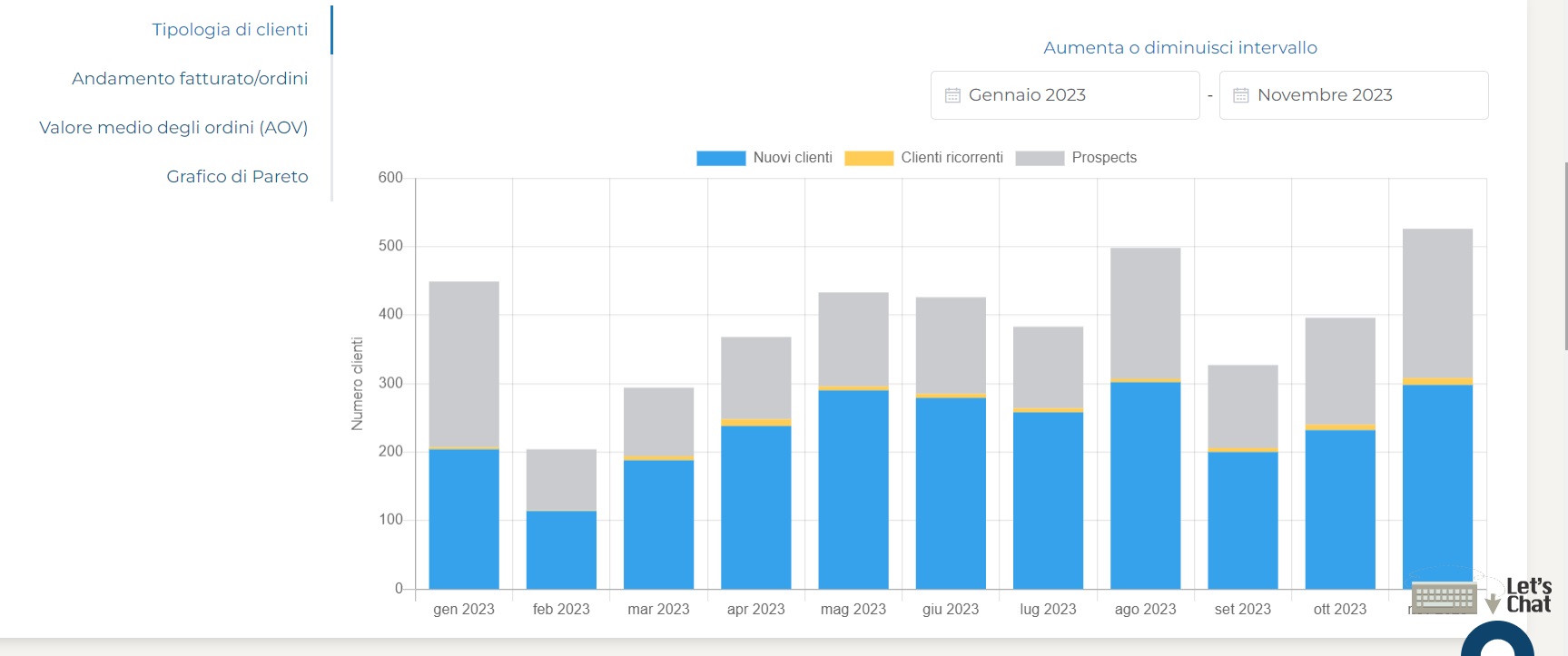Click the ago 2023 blue bar segment

(1145, 485)
